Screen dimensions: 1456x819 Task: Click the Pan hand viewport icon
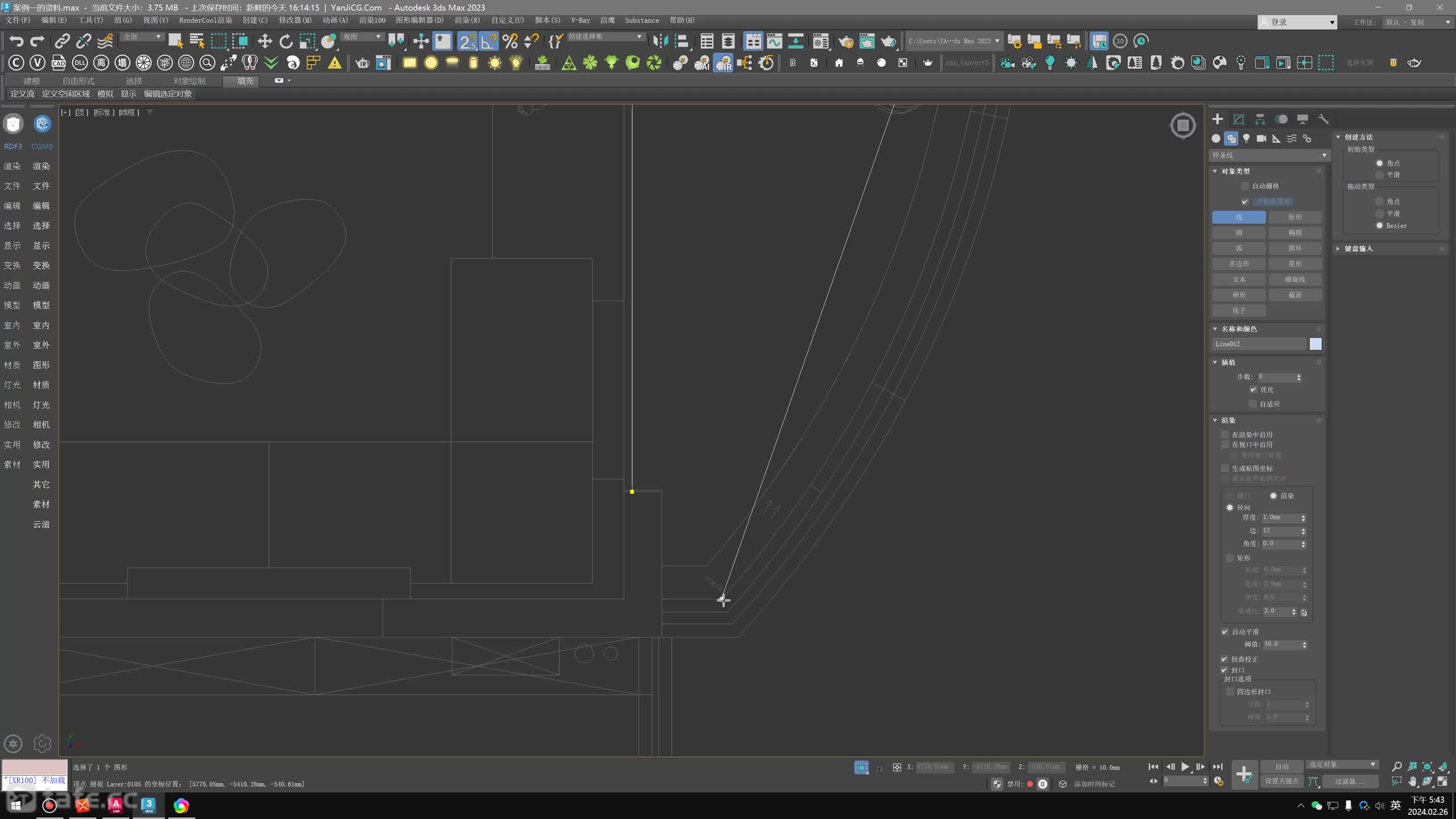1412,781
